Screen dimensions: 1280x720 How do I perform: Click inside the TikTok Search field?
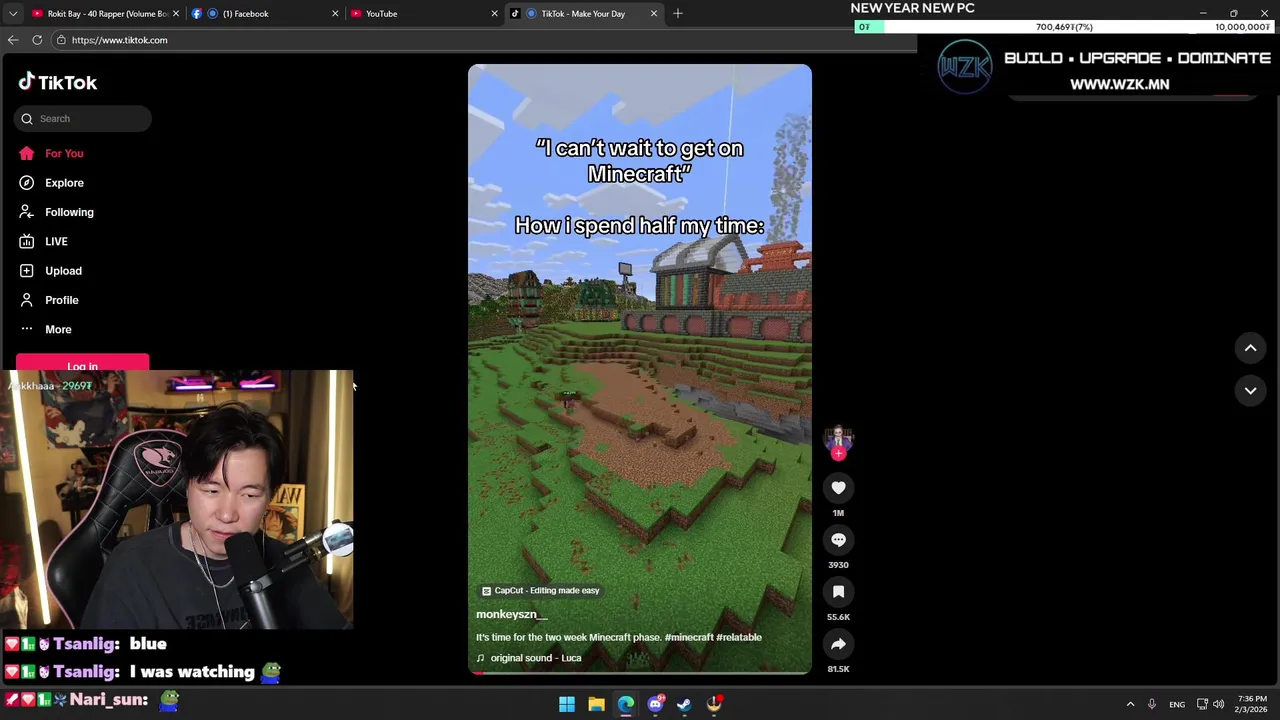[x=83, y=119]
